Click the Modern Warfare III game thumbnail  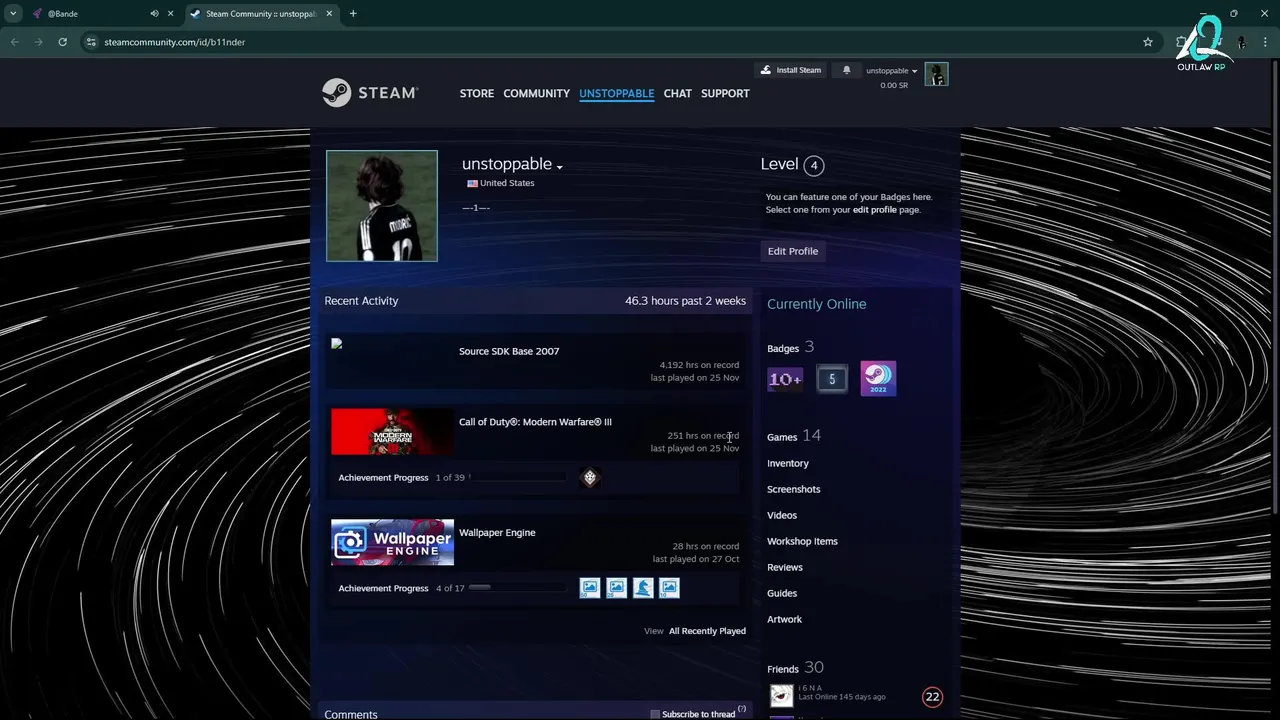(392, 432)
